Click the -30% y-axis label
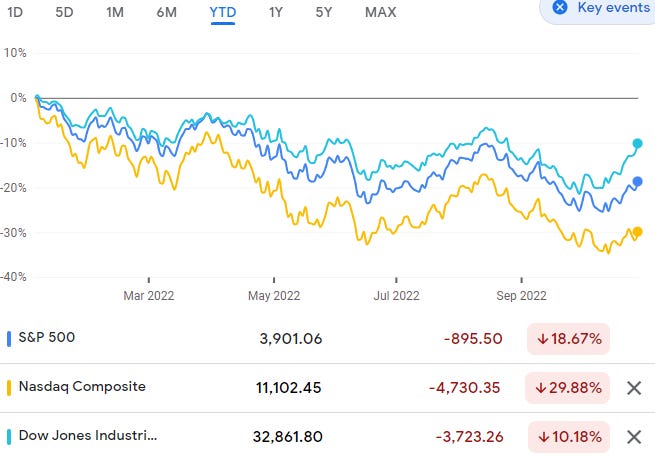 13,232
